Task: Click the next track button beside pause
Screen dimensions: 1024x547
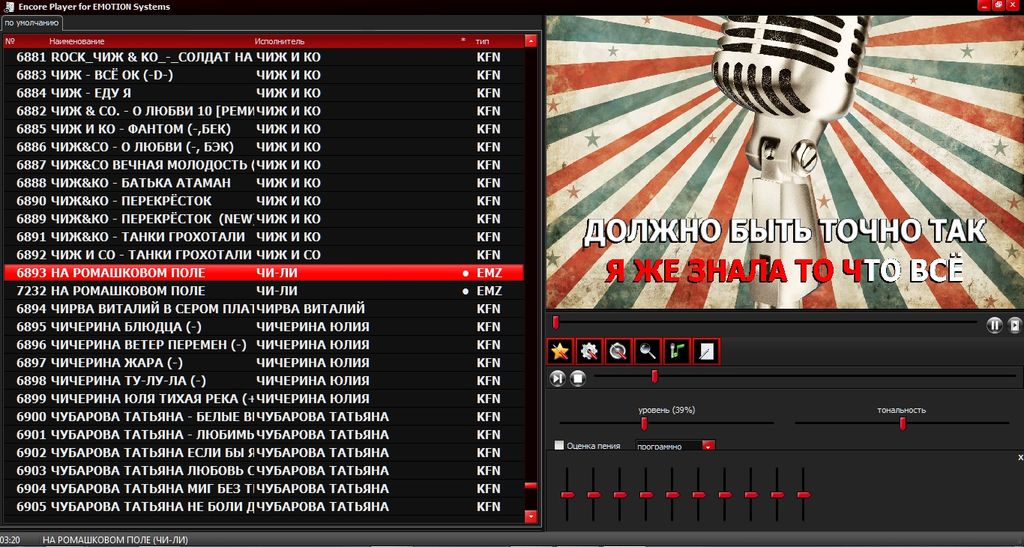Action: tap(1014, 324)
